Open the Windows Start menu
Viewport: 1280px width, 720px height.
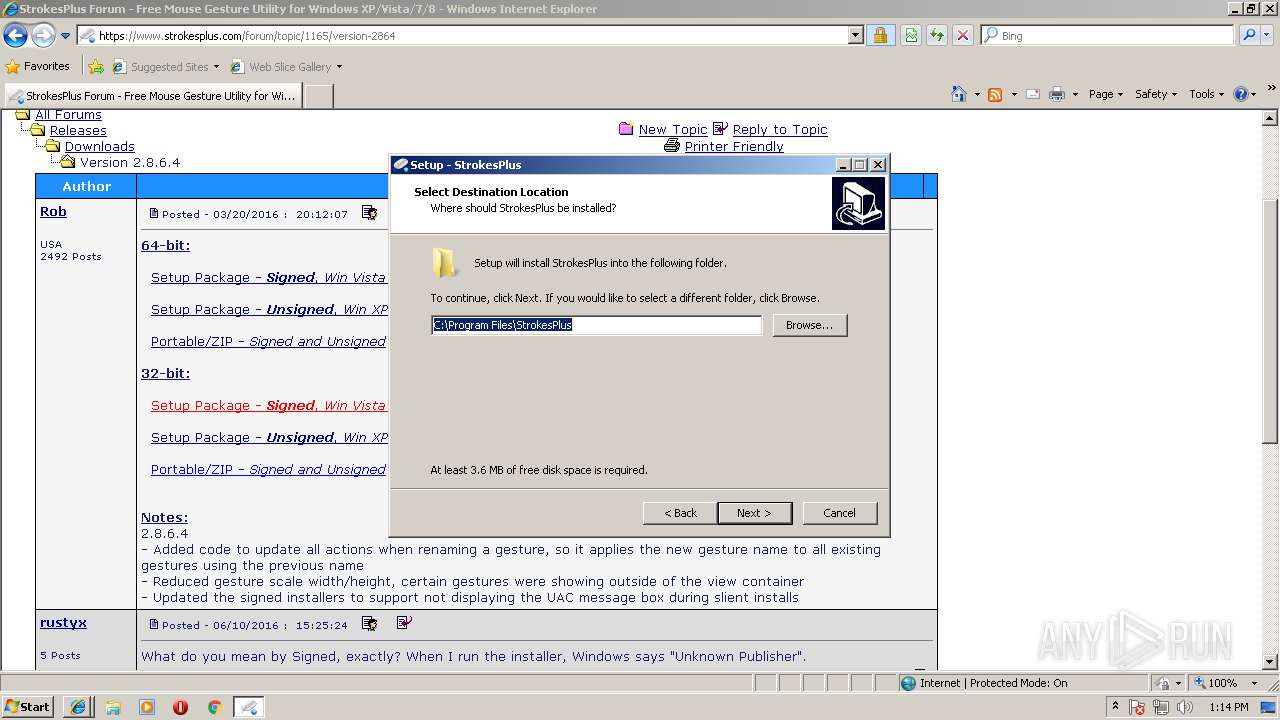tap(28, 707)
